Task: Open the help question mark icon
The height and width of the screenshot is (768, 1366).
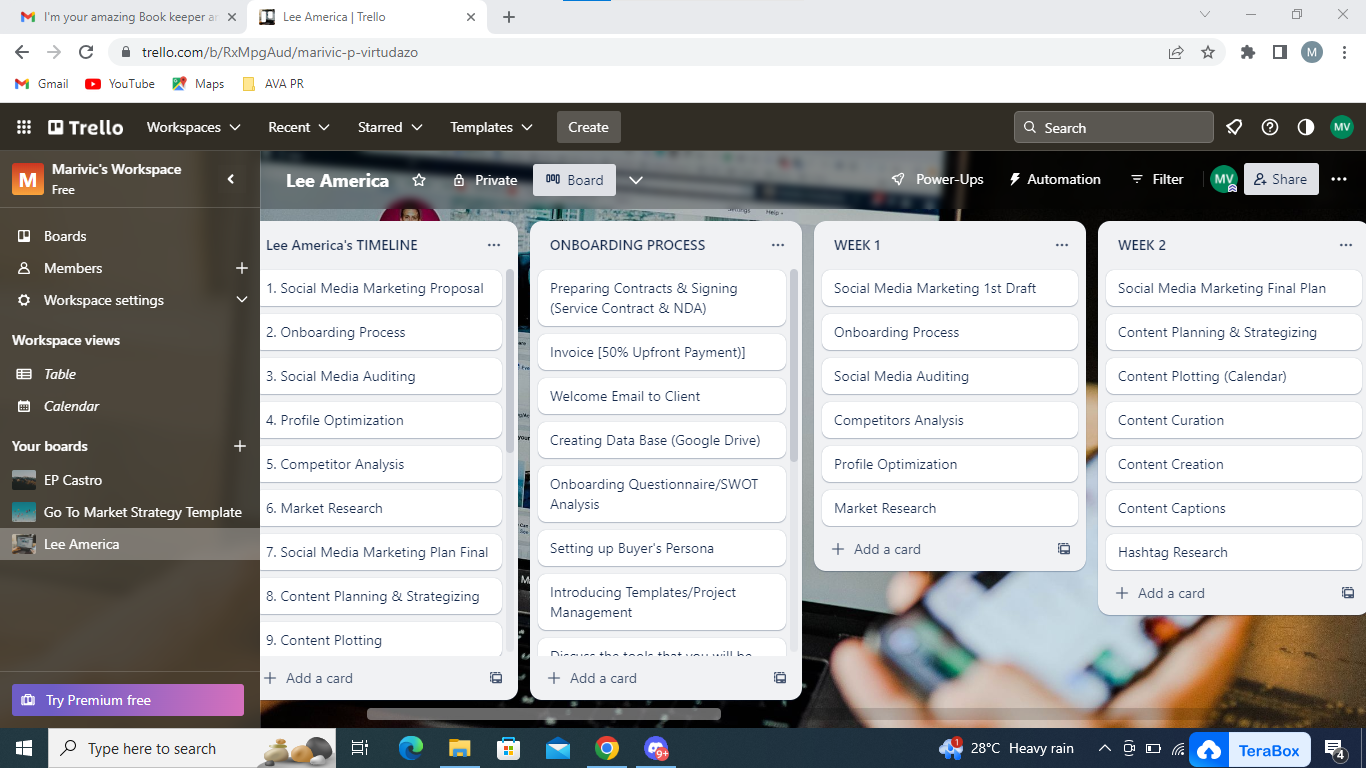Action: [x=1270, y=127]
